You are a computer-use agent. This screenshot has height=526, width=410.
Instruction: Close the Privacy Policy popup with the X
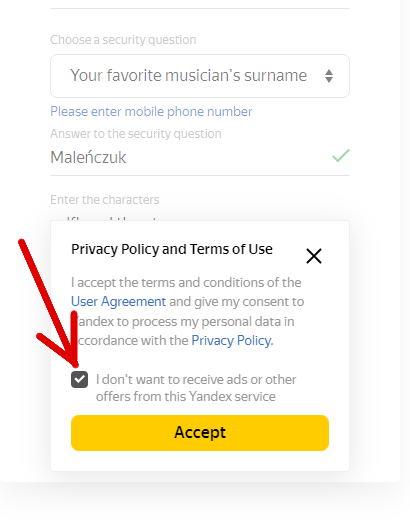click(x=314, y=256)
